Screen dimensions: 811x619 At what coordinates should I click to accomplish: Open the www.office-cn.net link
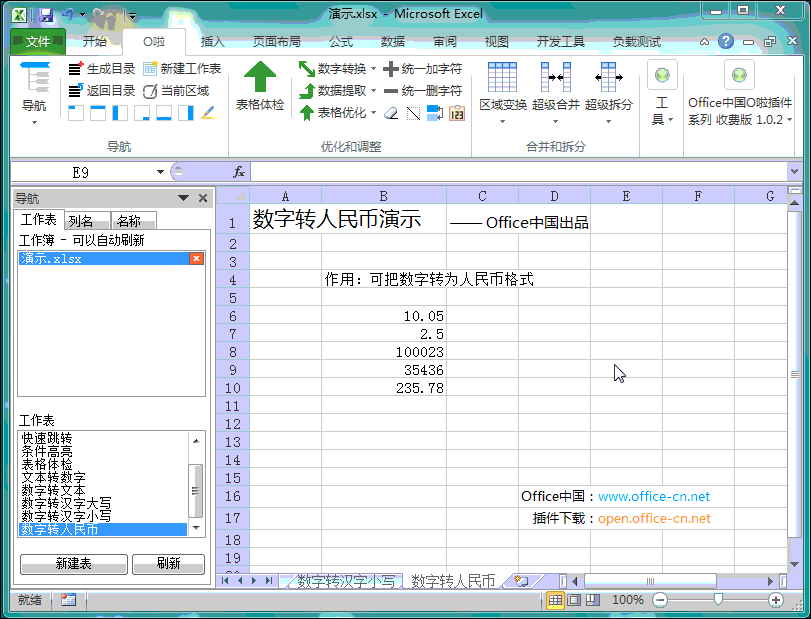(654, 496)
